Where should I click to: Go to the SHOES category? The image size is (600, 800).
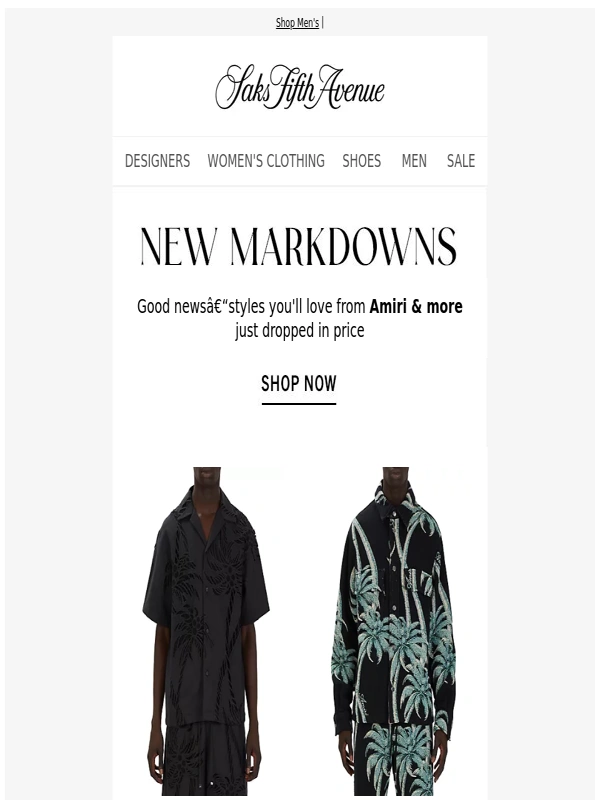click(361, 161)
